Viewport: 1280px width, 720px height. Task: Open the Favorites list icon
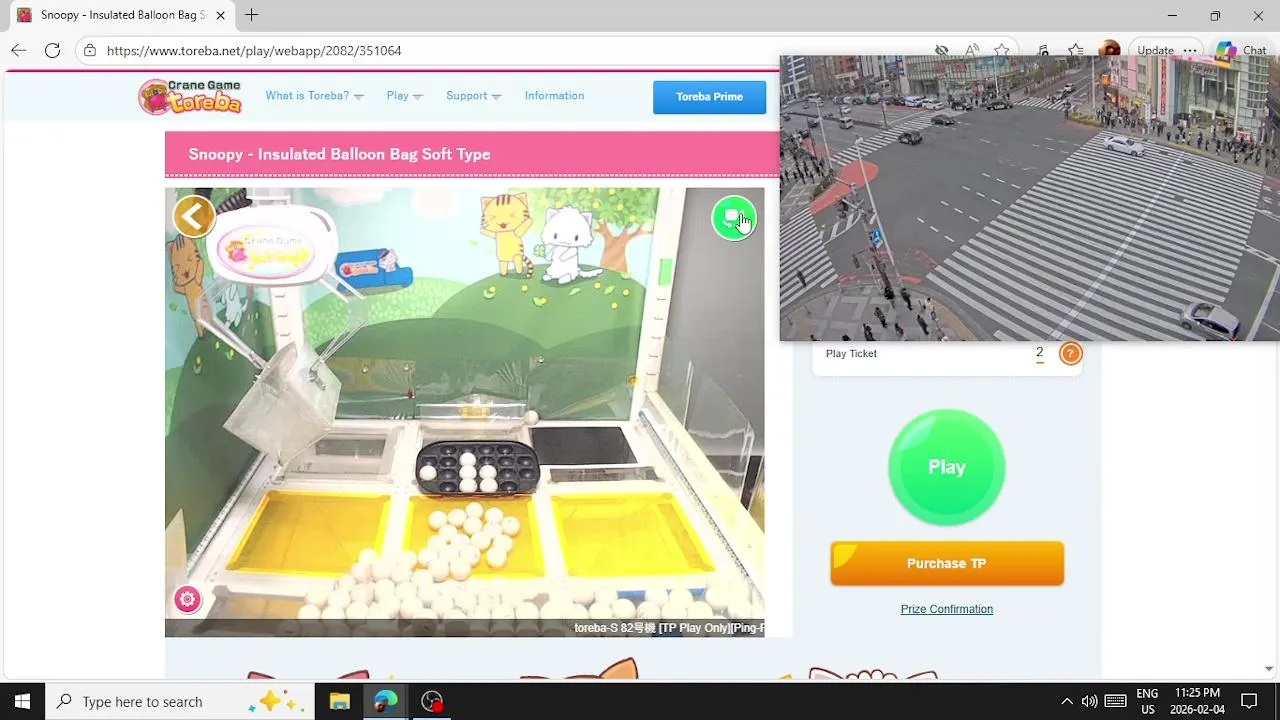point(1075,50)
